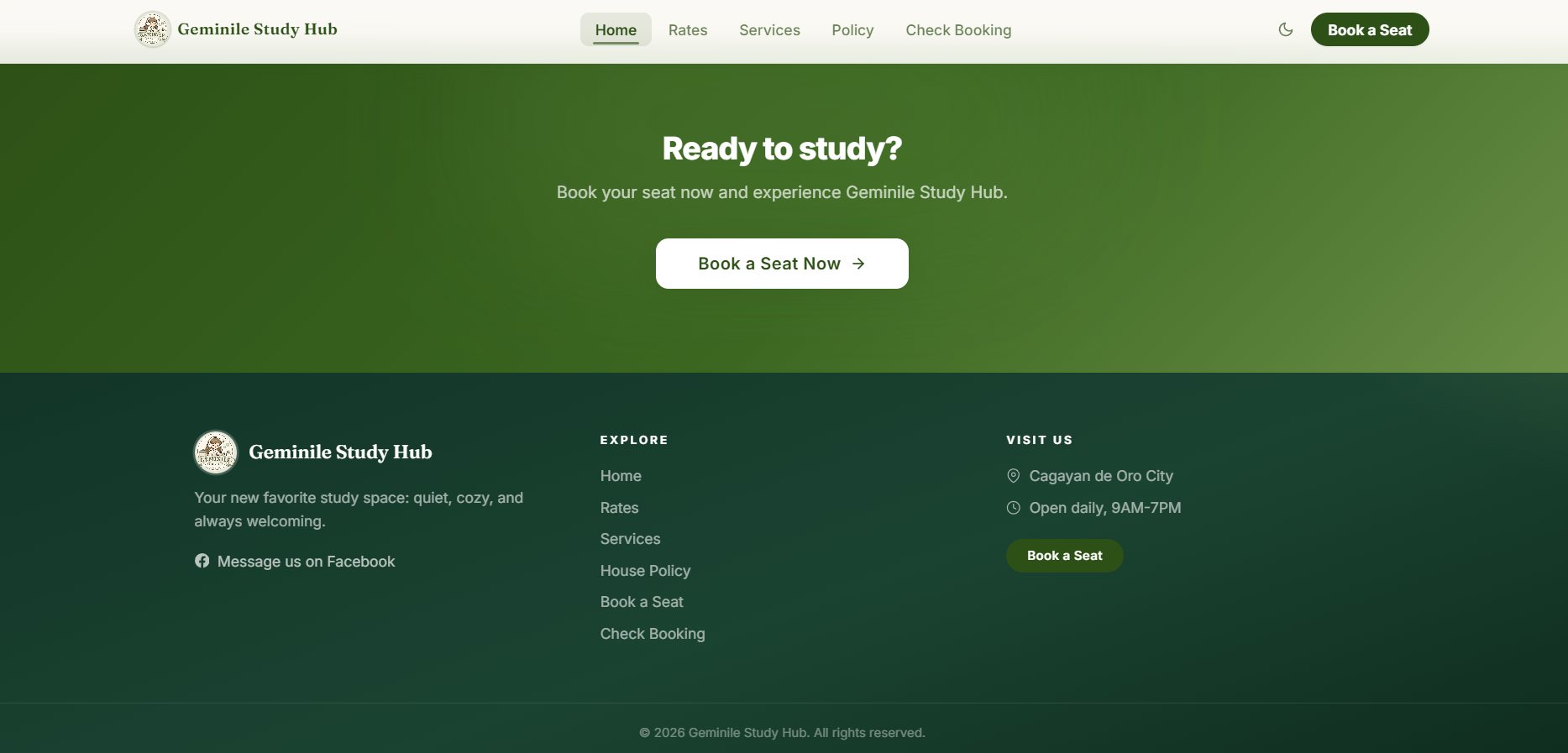Click the Book a Seat Now button
1568x753 pixels.
pos(782,264)
